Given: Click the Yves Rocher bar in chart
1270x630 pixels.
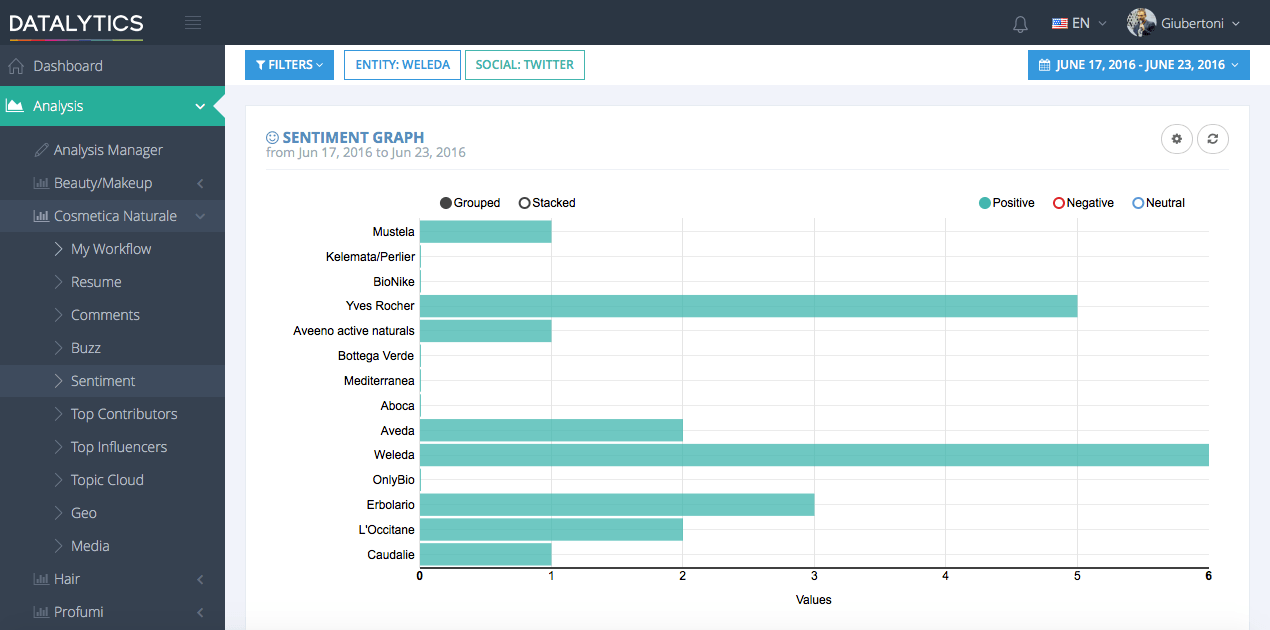Looking at the screenshot, I should tap(749, 306).
